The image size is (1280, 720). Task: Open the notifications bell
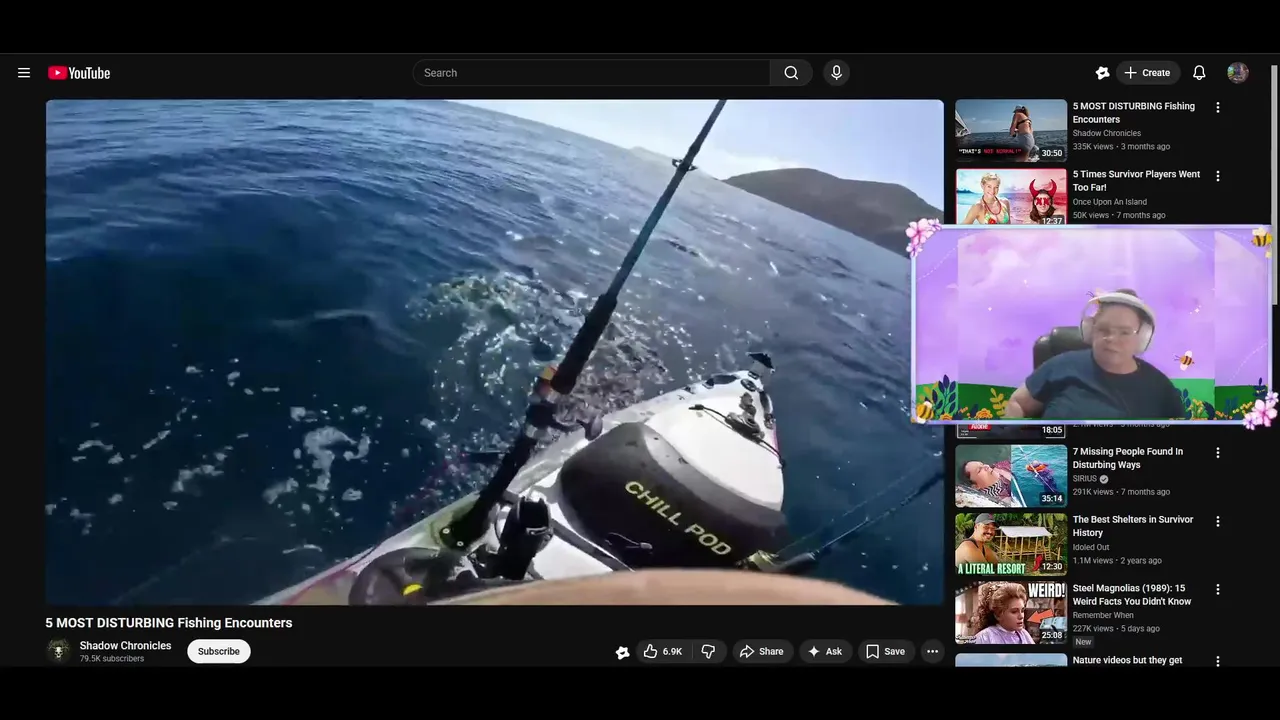coord(1199,73)
